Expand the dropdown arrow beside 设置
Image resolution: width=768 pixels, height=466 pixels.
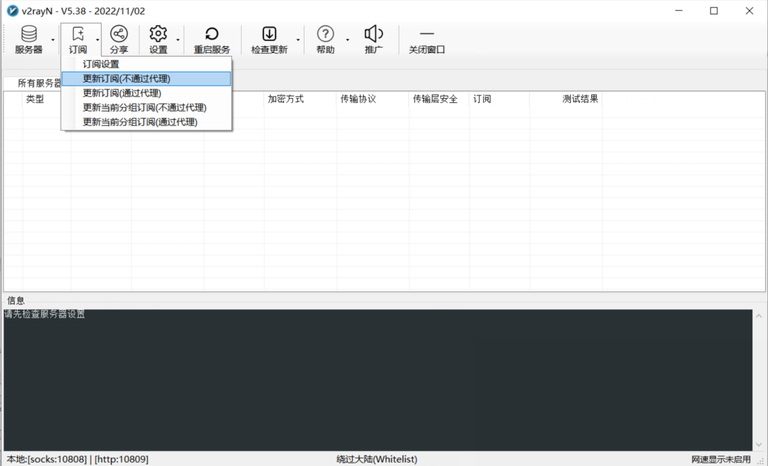(x=179, y=40)
